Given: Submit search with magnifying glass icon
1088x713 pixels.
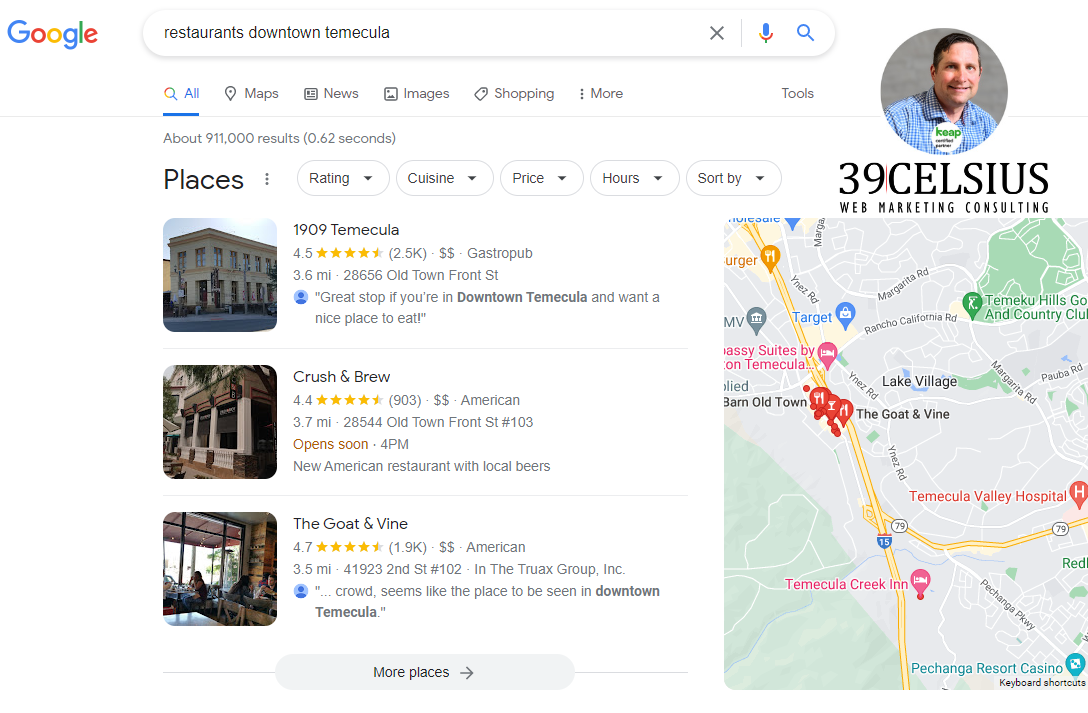Looking at the screenshot, I should click(x=805, y=33).
